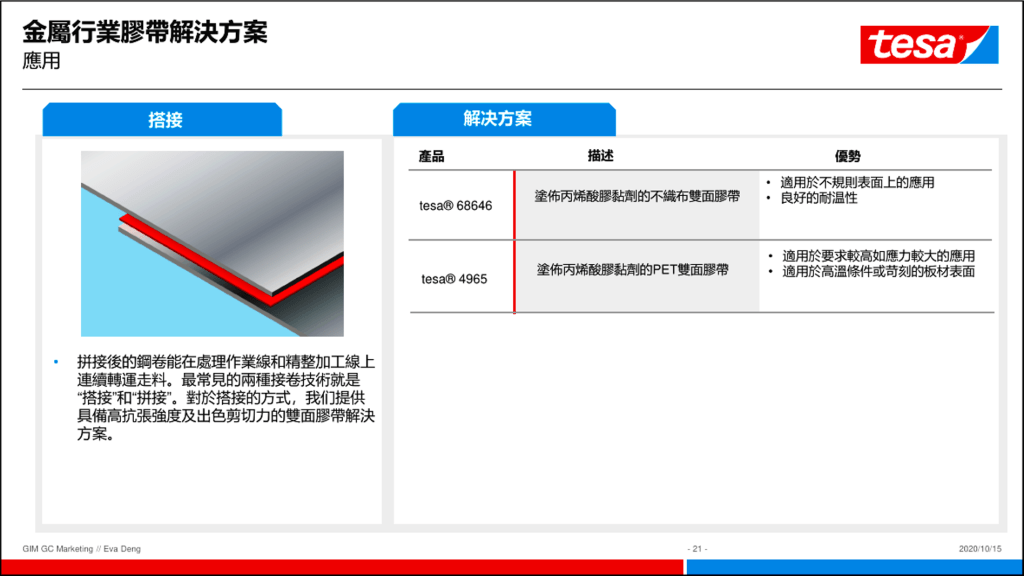Click the PET雙面膠帶 description cell
Viewport: 1024px width, 576px height.
click(632, 270)
